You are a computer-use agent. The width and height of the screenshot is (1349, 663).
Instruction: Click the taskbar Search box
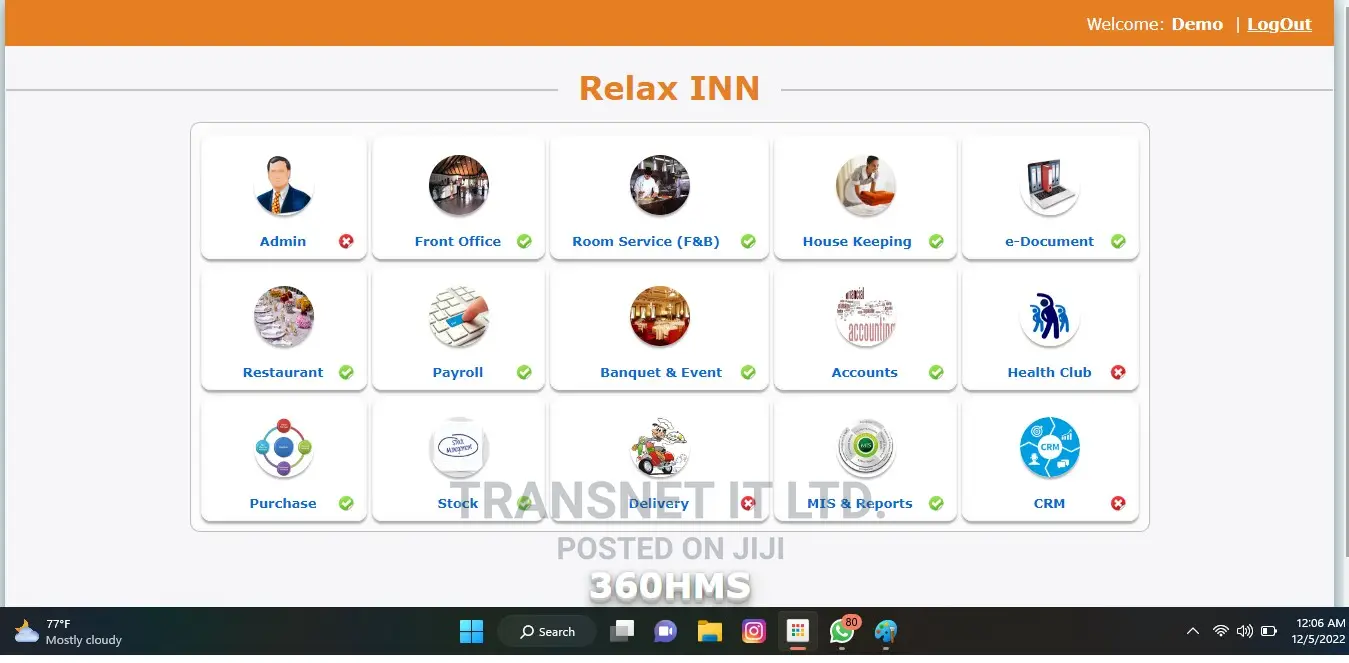tap(547, 632)
